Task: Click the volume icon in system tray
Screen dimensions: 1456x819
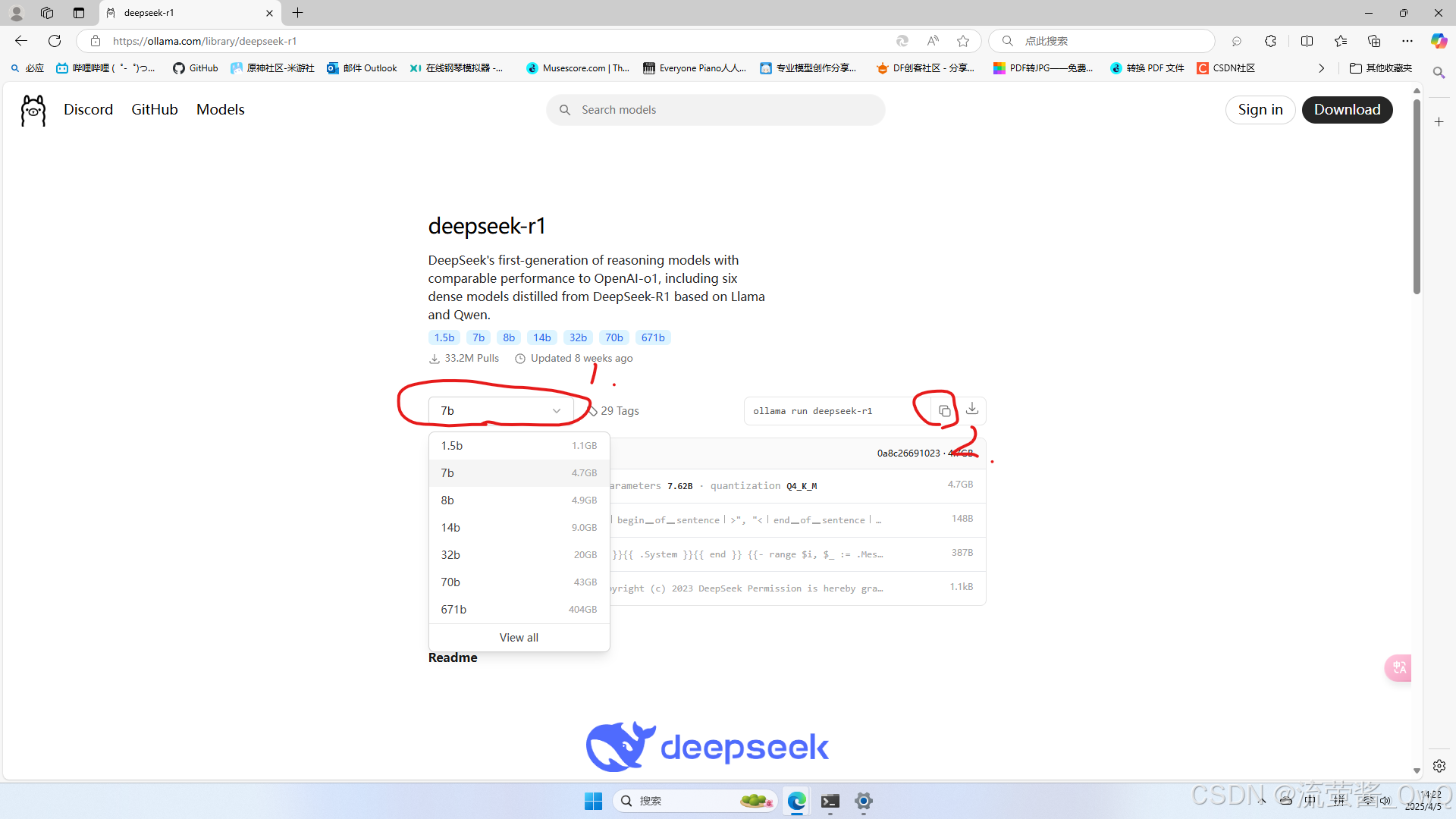Action: 1385,801
